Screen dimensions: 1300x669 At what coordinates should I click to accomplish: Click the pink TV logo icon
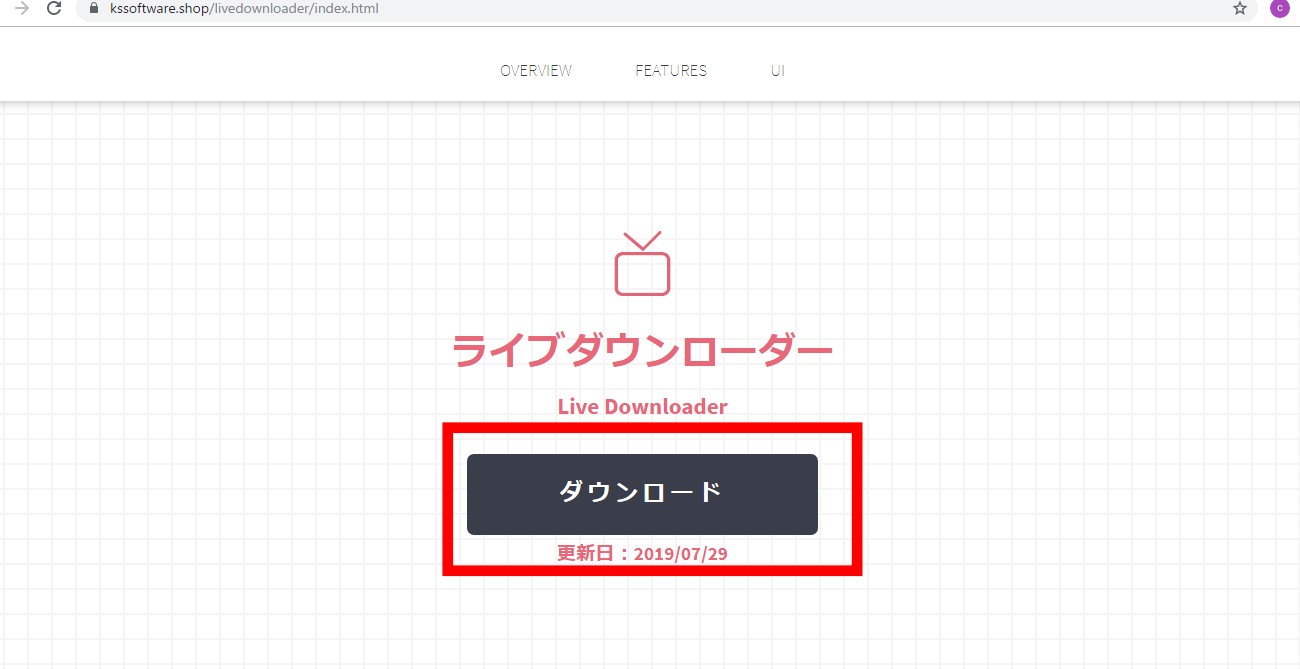642,263
